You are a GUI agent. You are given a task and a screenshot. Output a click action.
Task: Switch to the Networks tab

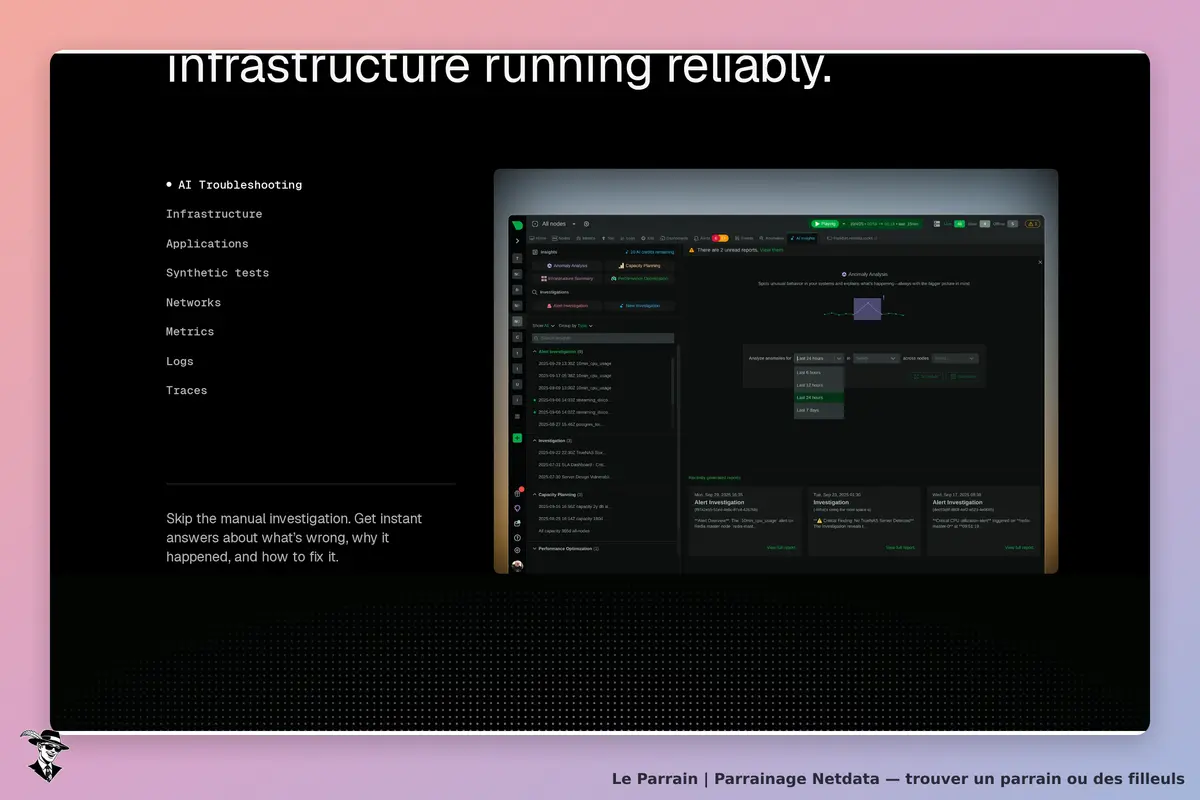(193, 303)
